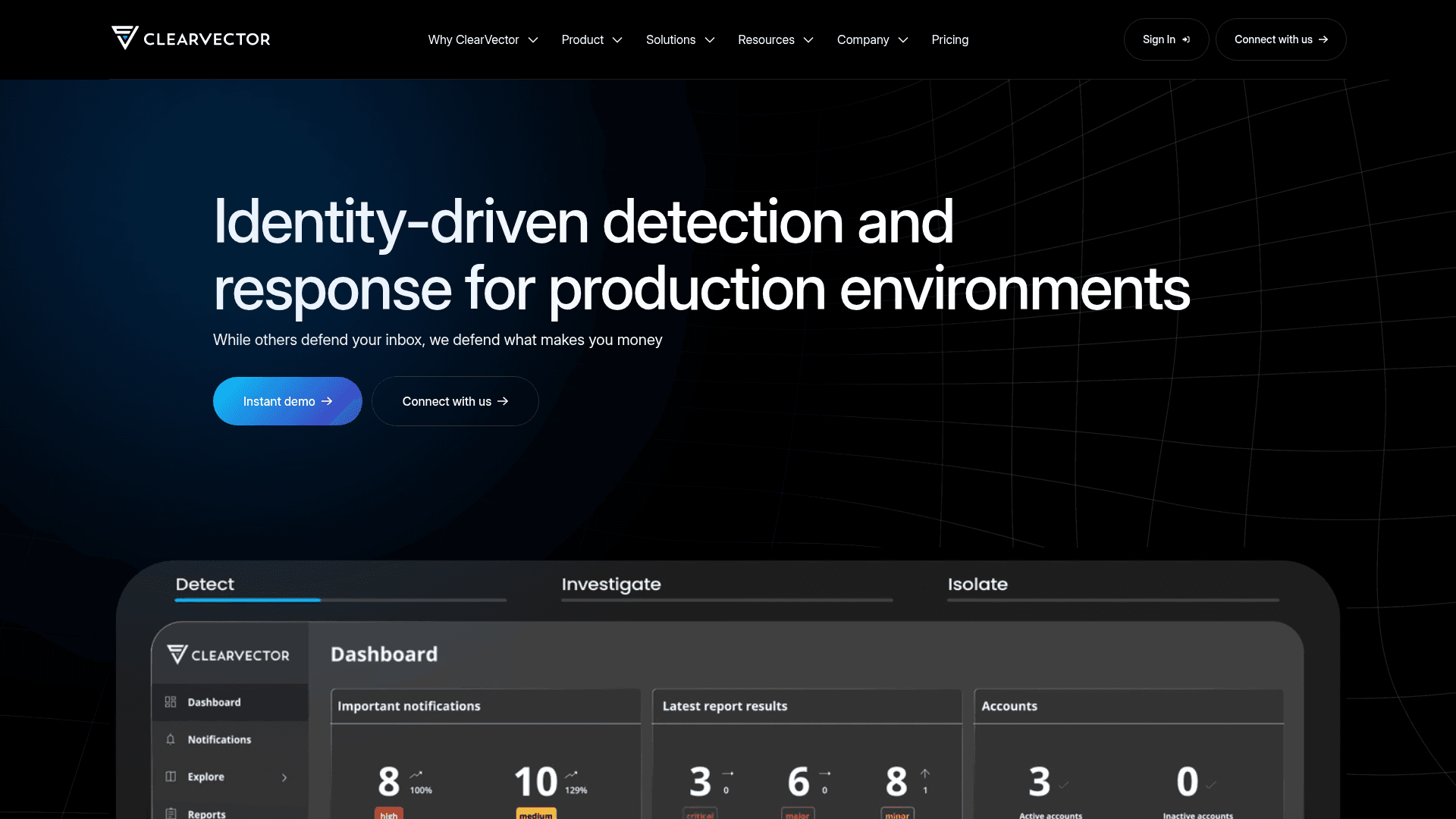The width and height of the screenshot is (1456, 819).
Task: Click the major report count 6
Action: pyautogui.click(x=799, y=781)
